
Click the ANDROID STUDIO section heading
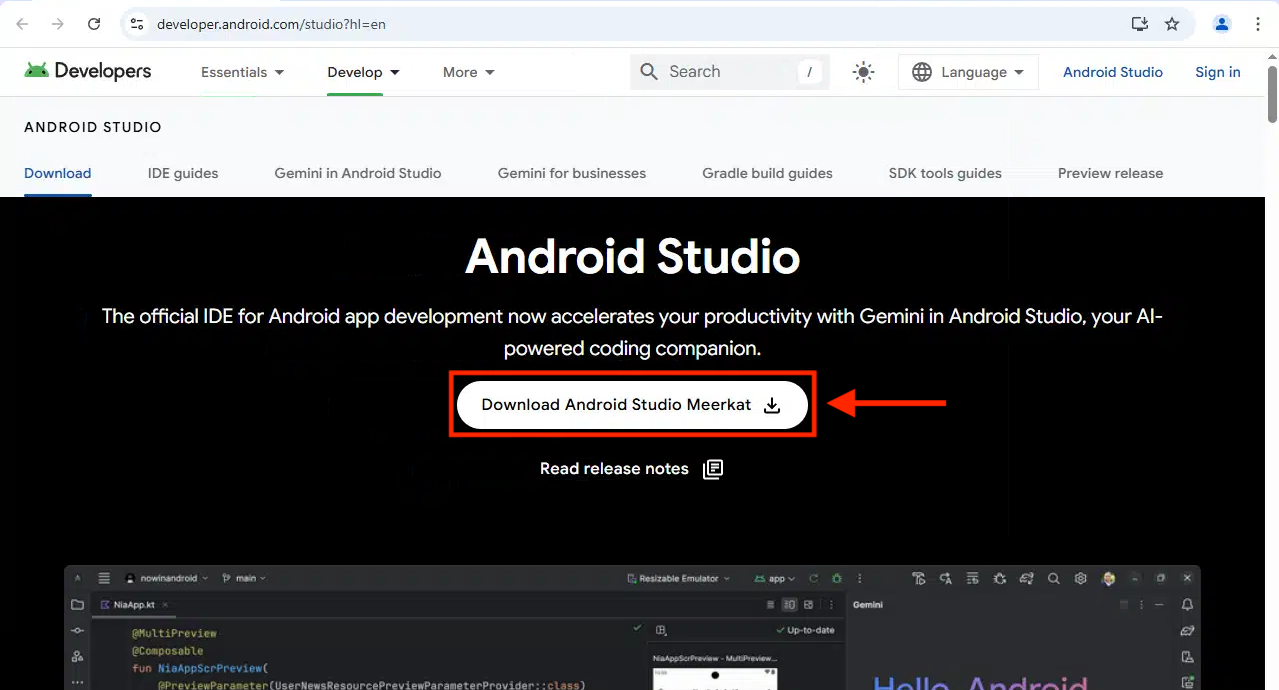click(93, 127)
